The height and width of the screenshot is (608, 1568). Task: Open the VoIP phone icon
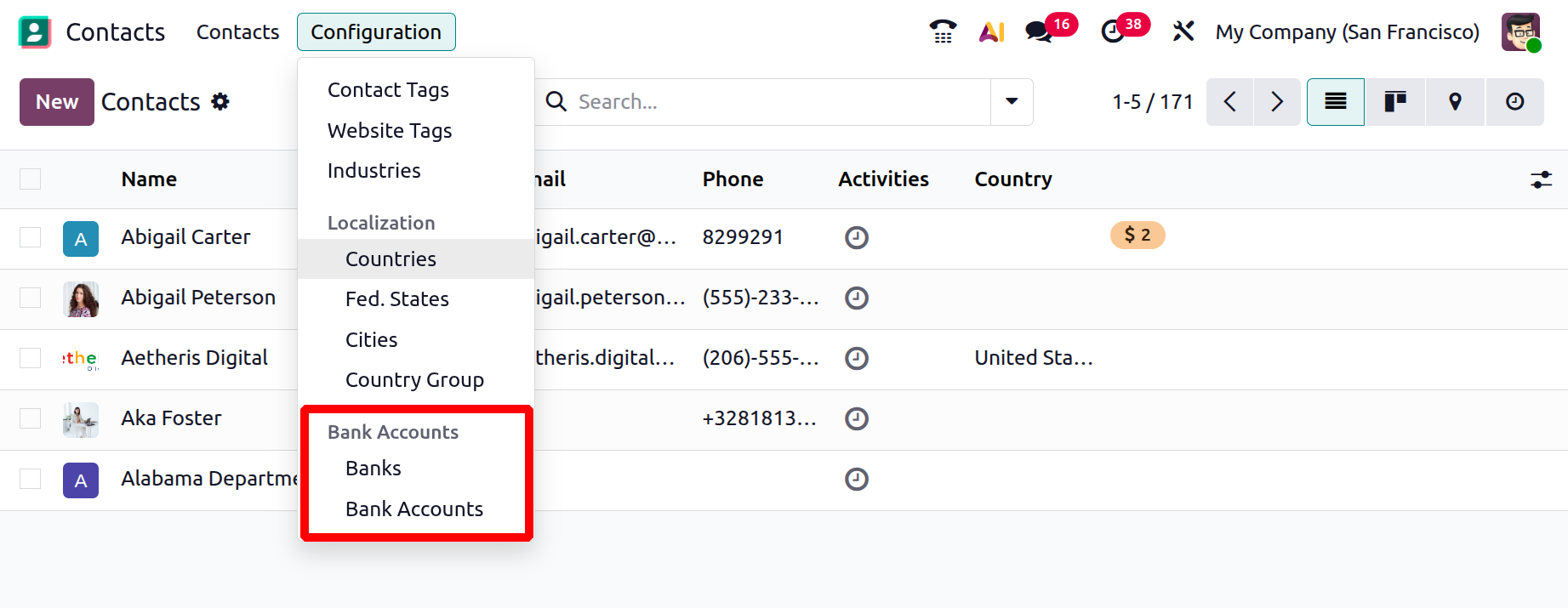[x=943, y=32]
